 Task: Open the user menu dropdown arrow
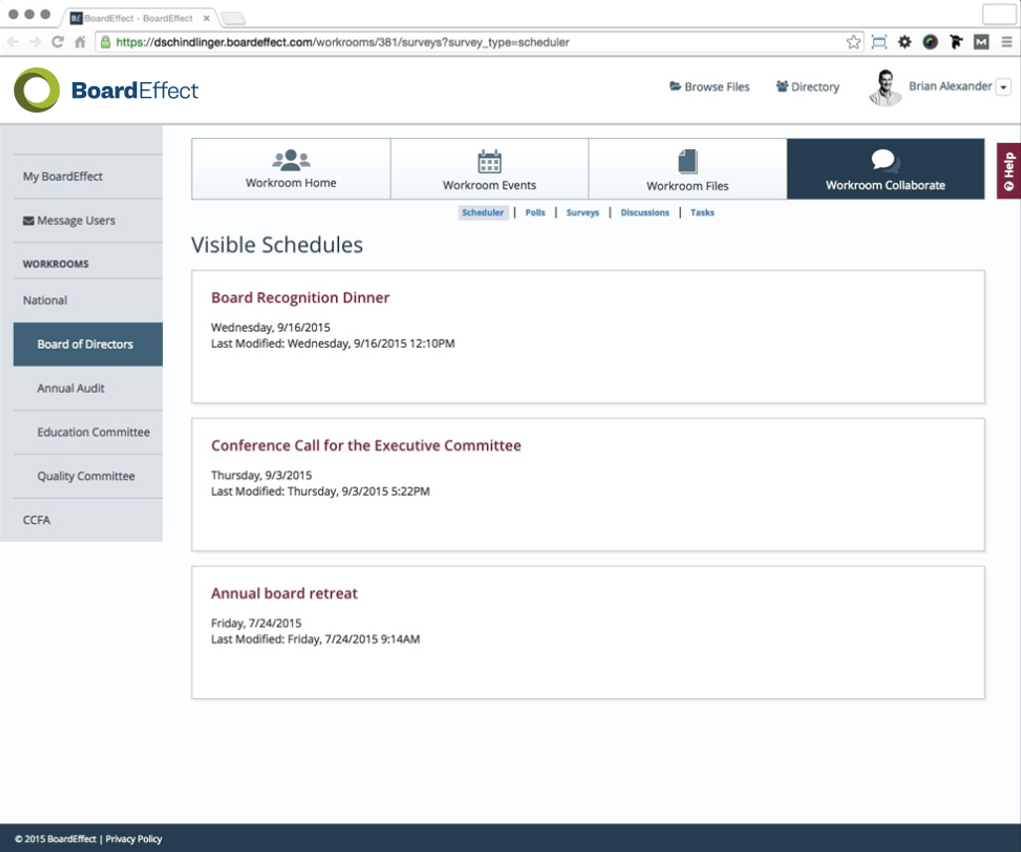[1003, 87]
